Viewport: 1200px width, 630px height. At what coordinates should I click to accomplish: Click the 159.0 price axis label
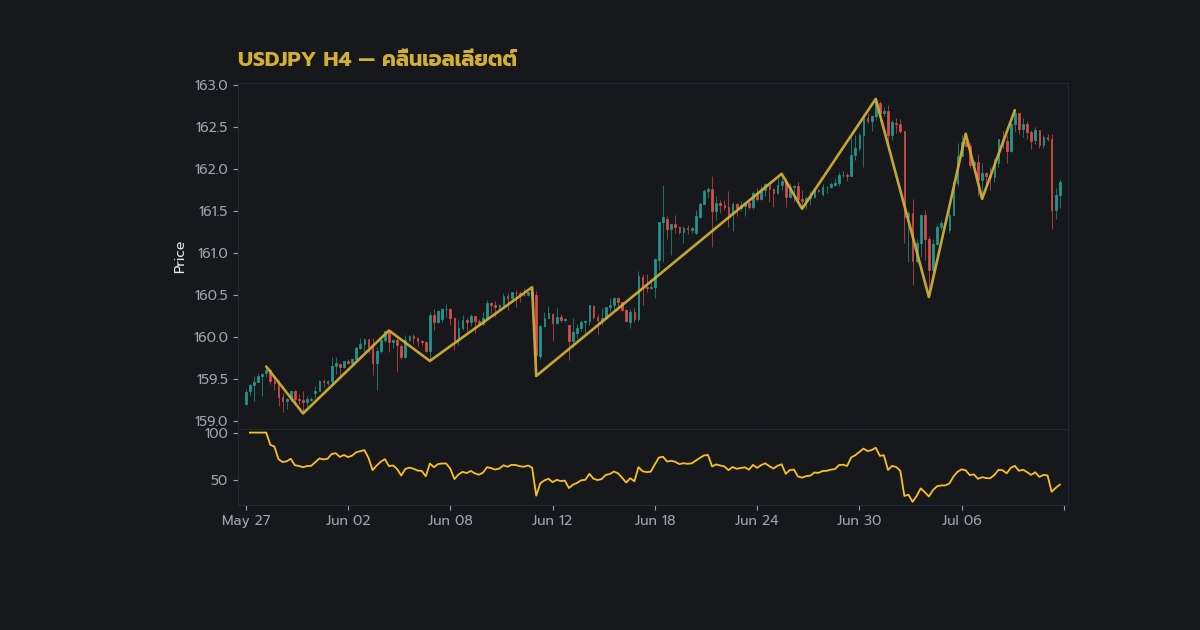211,421
